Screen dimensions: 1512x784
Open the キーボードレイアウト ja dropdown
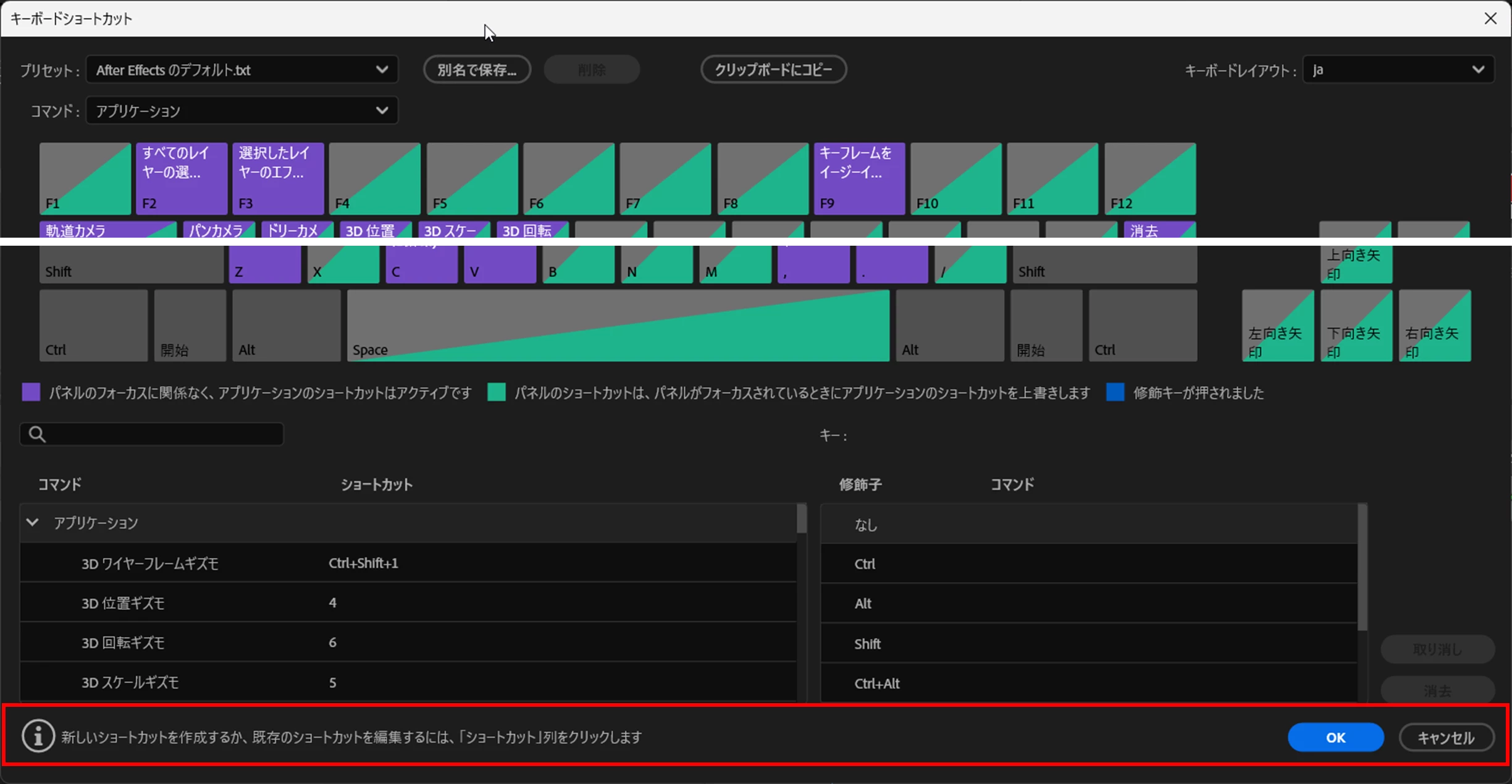coord(1398,70)
